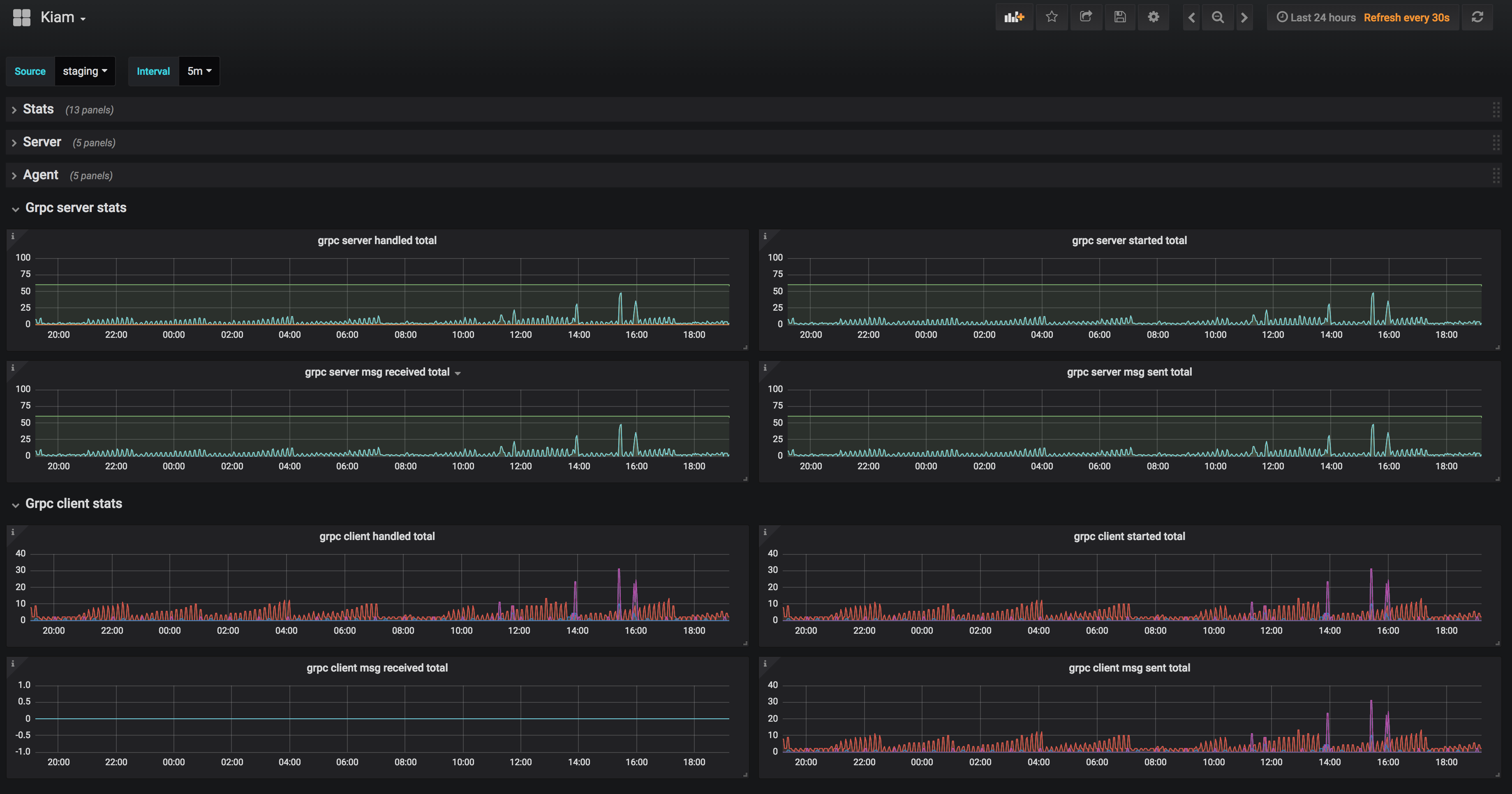Click Refresh every 30s label
The height and width of the screenshot is (794, 1512).
(1406, 18)
